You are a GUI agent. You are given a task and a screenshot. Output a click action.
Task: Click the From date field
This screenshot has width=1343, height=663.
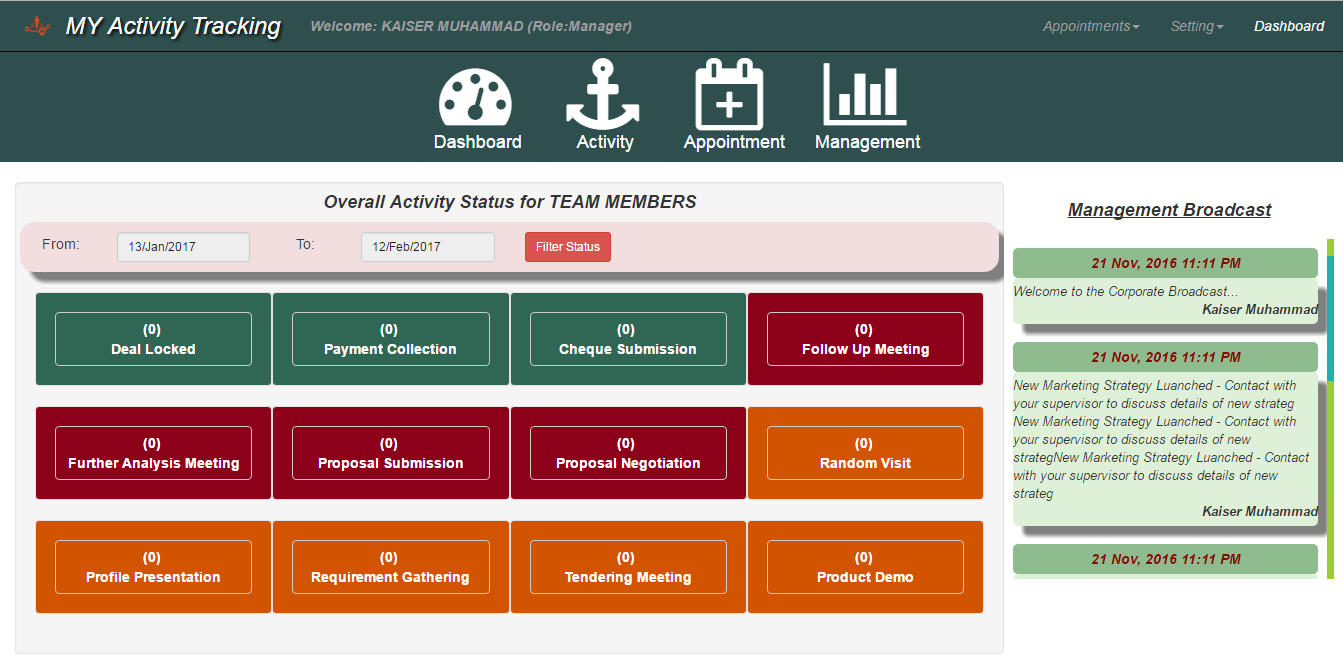click(183, 247)
